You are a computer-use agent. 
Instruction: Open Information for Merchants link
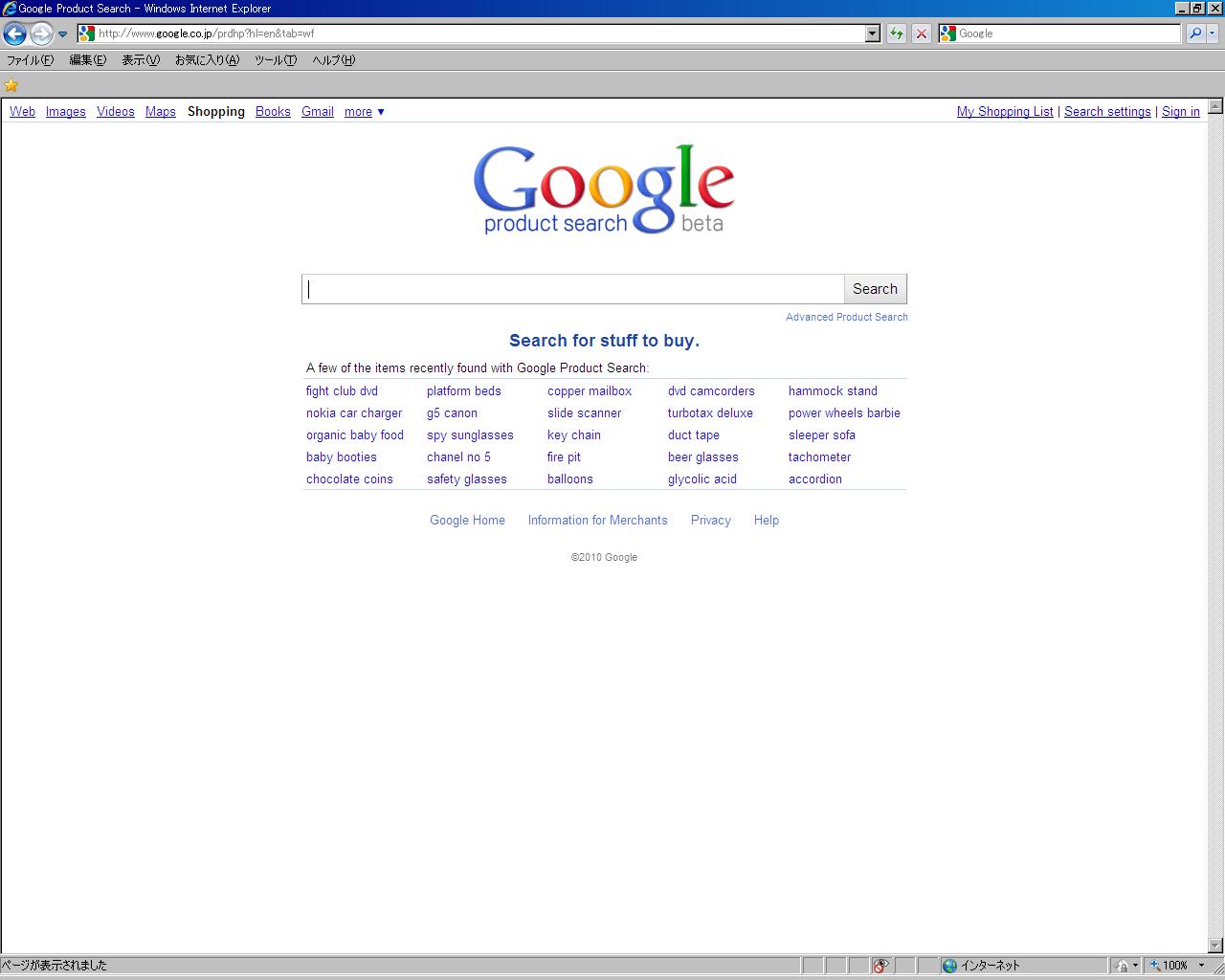point(597,521)
